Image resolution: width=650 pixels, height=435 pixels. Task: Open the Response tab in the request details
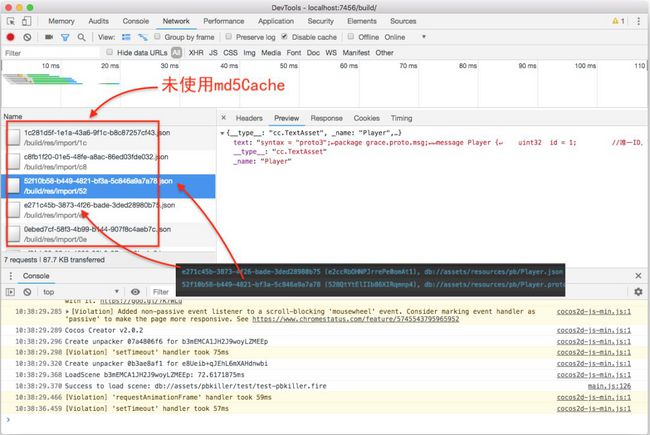(x=327, y=118)
